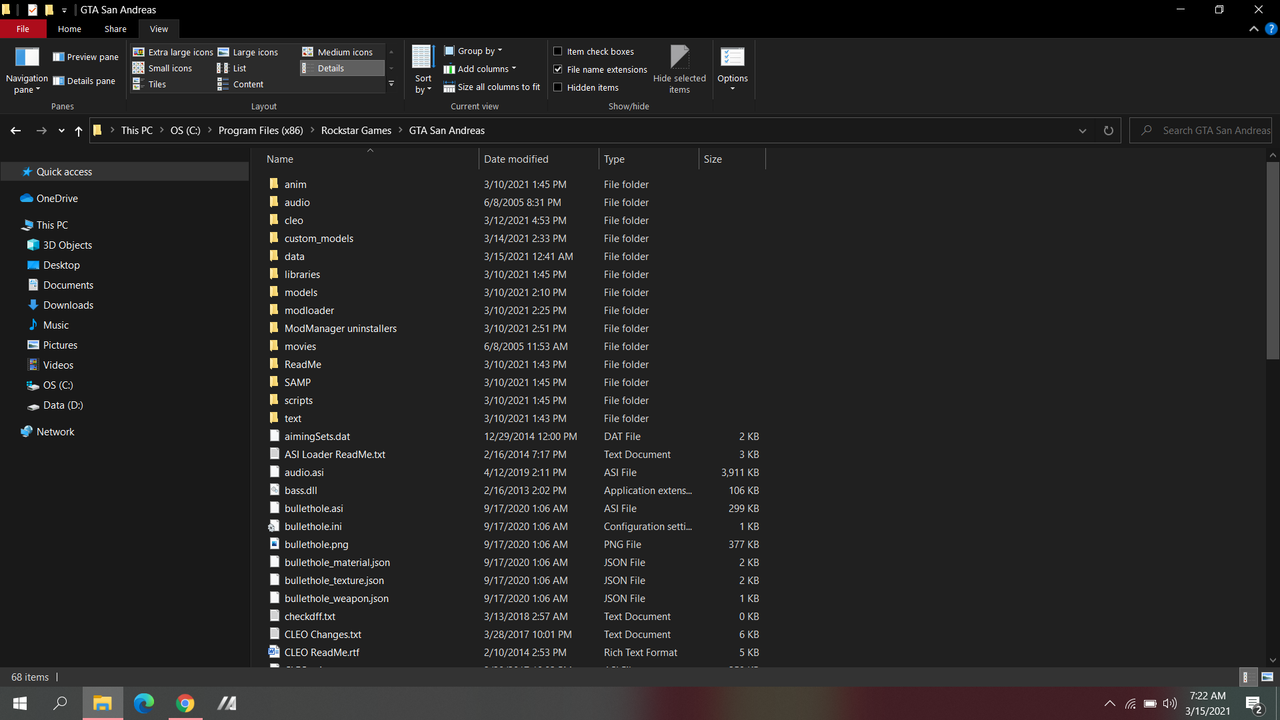Image resolution: width=1280 pixels, height=720 pixels.
Task: Toggle the Details pane
Action: coord(84,81)
